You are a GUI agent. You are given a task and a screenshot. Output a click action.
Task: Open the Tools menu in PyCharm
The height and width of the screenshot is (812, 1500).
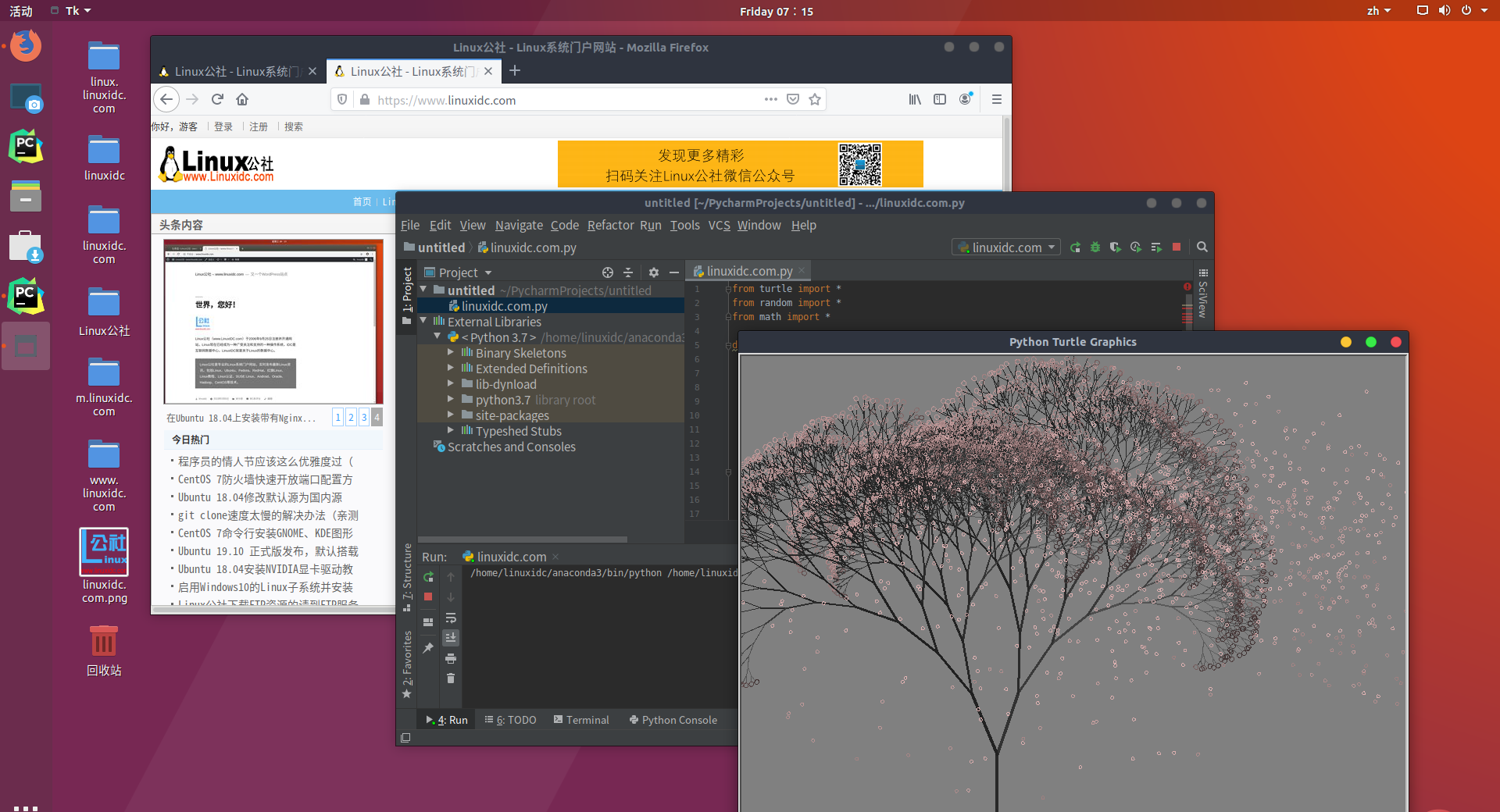click(684, 225)
